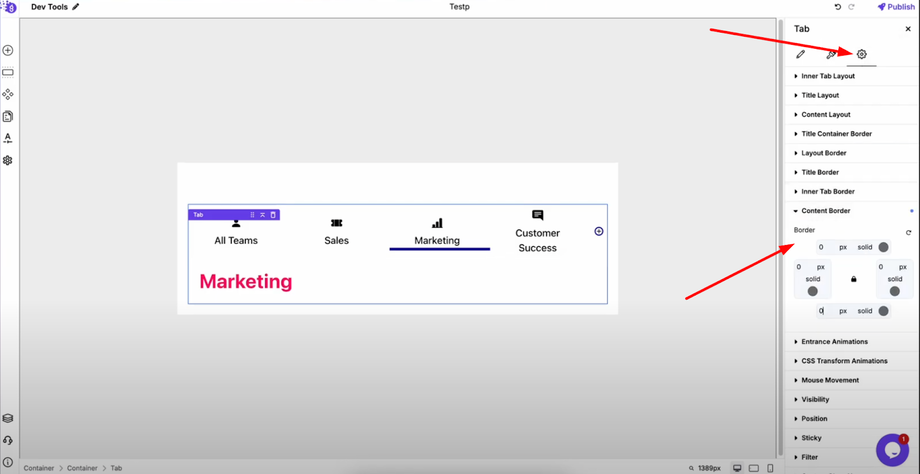Expand the Mouse Movement section

853,380
